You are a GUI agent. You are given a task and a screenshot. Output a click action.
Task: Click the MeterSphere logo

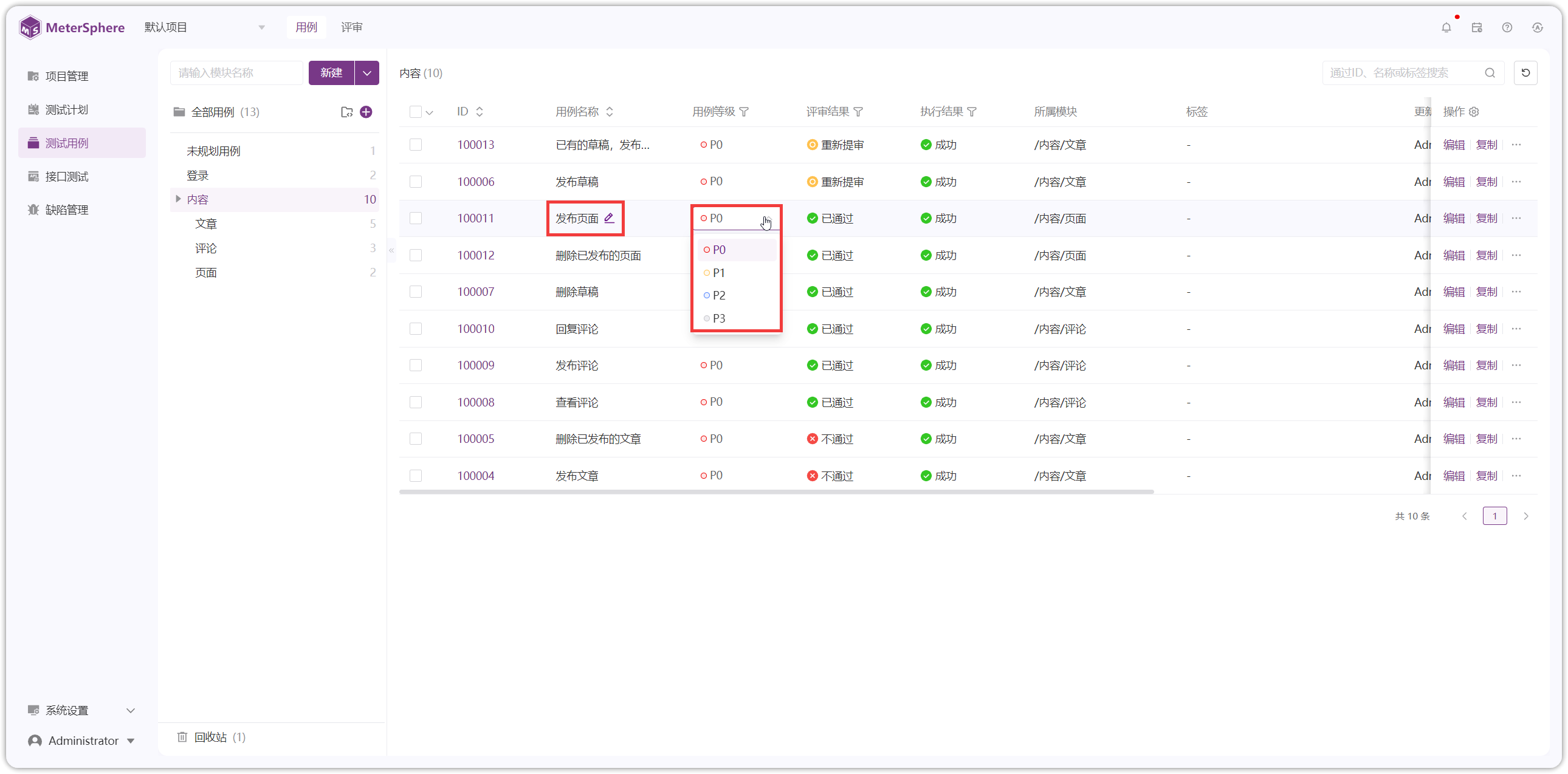72,27
